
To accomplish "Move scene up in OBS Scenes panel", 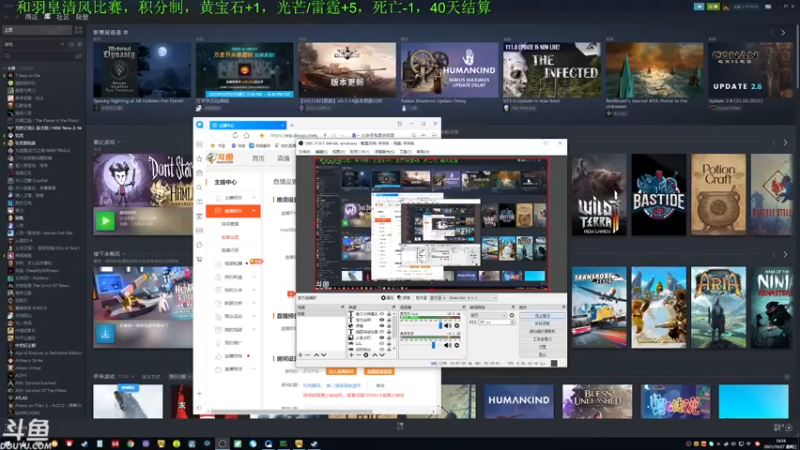I will 316,355.
